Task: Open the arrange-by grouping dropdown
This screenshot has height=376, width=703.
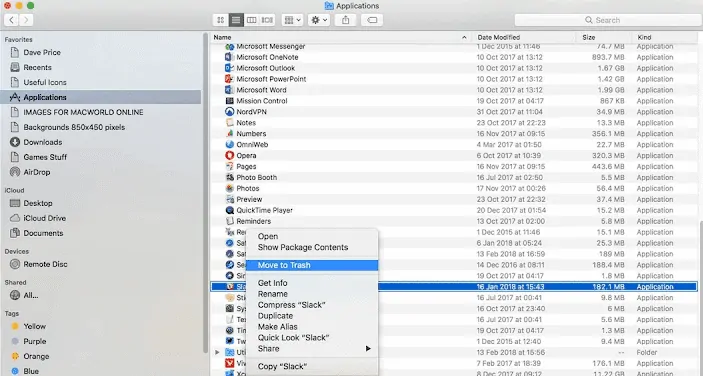Action: tap(292, 20)
